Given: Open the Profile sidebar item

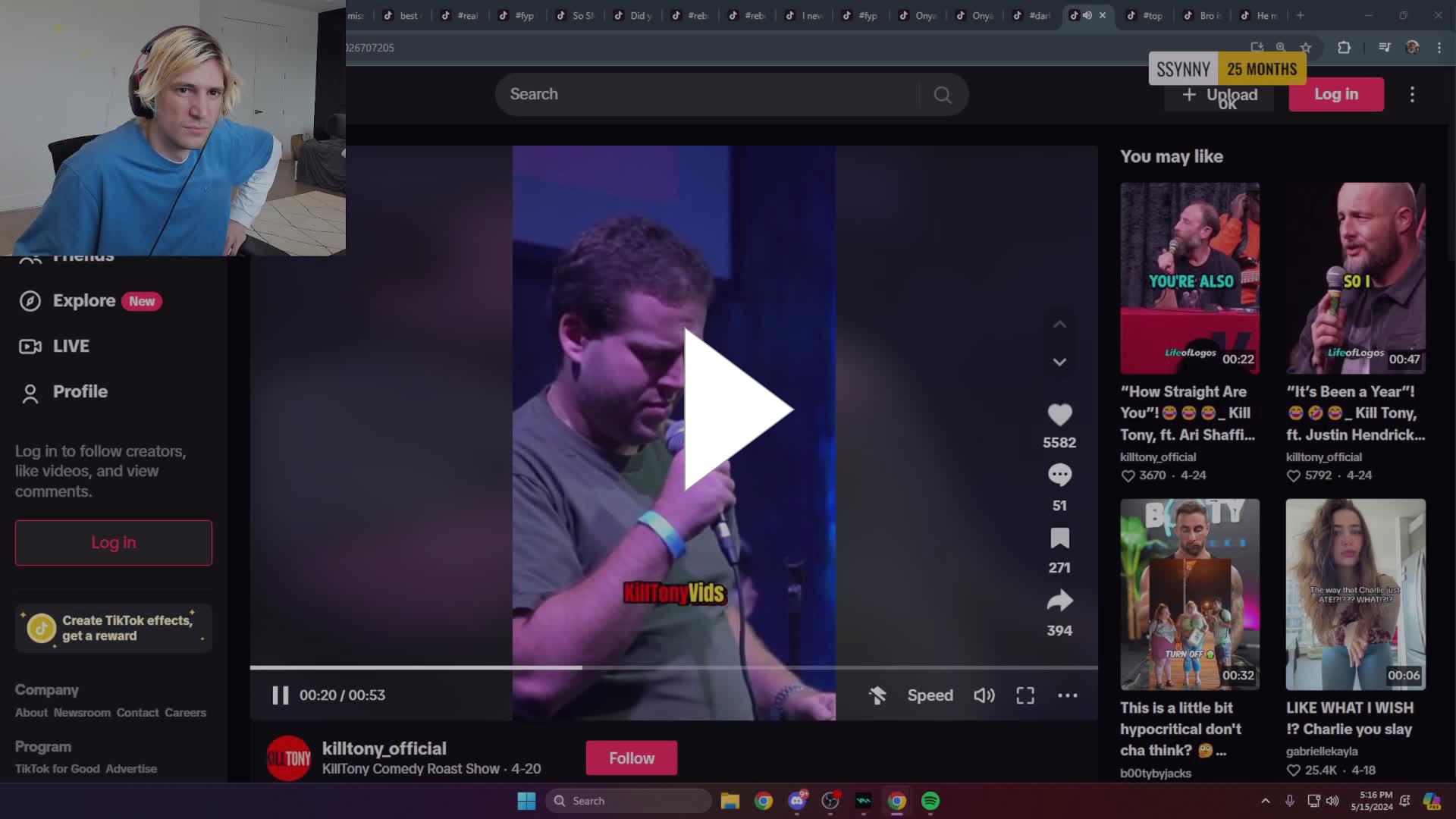Looking at the screenshot, I should 80,392.
